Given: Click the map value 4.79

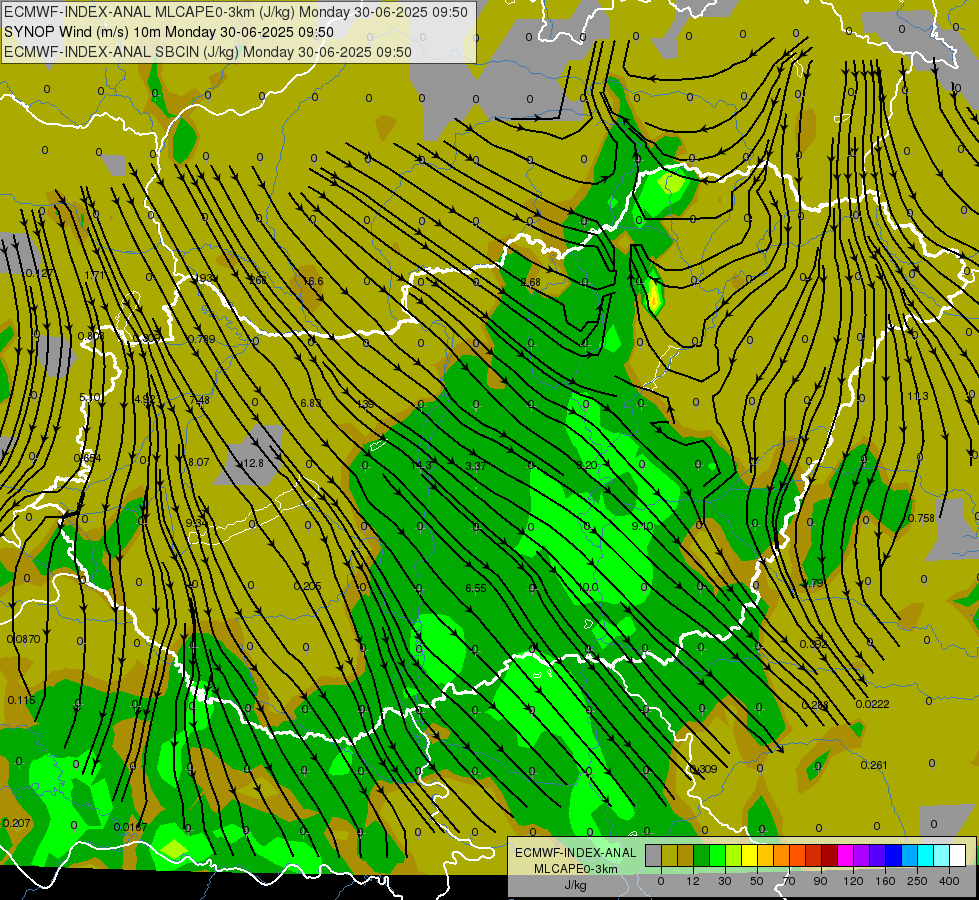Looking at the screenshot, I should [x=813, y=583].
